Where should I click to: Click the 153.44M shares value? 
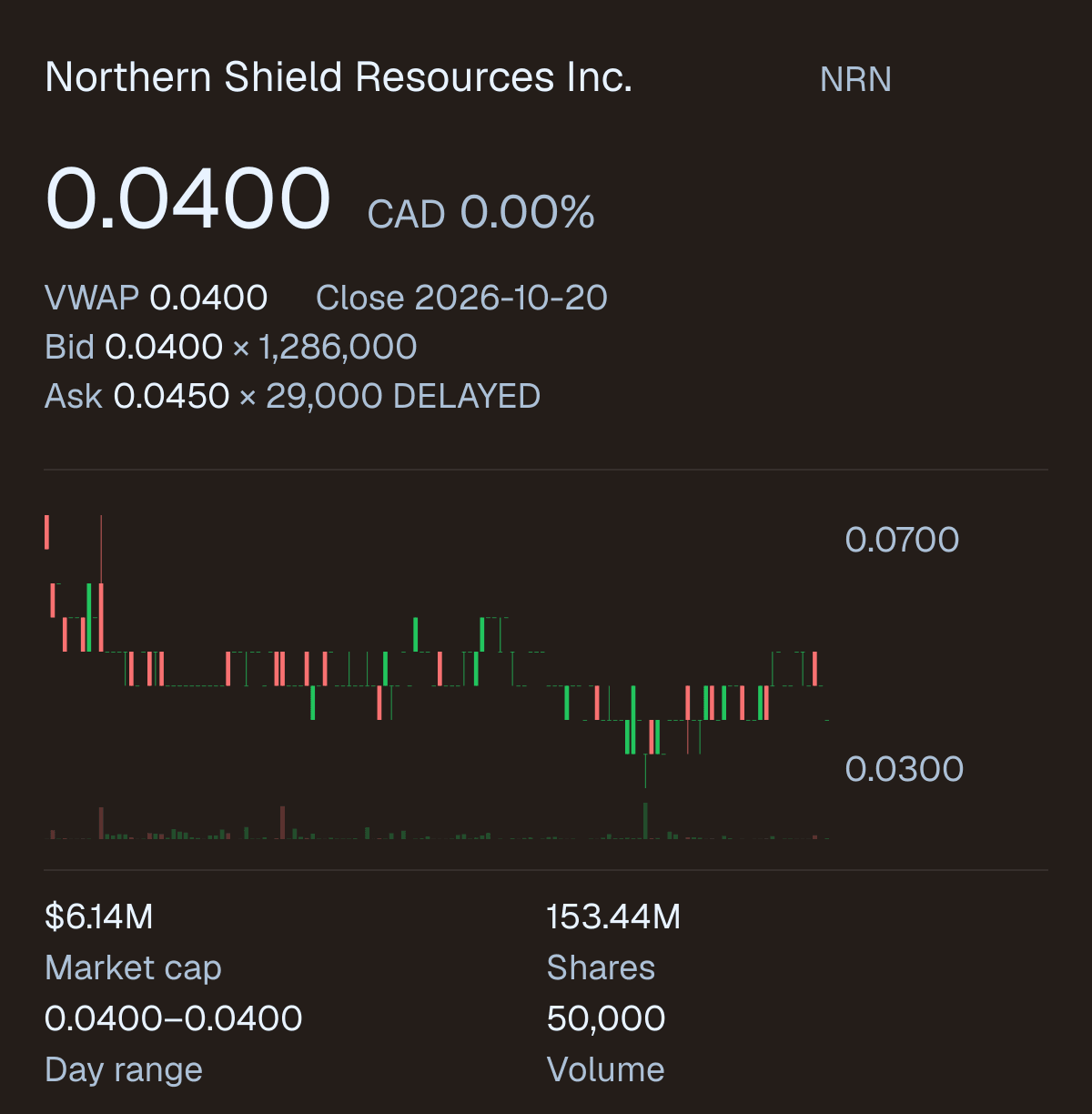point(613,917)
